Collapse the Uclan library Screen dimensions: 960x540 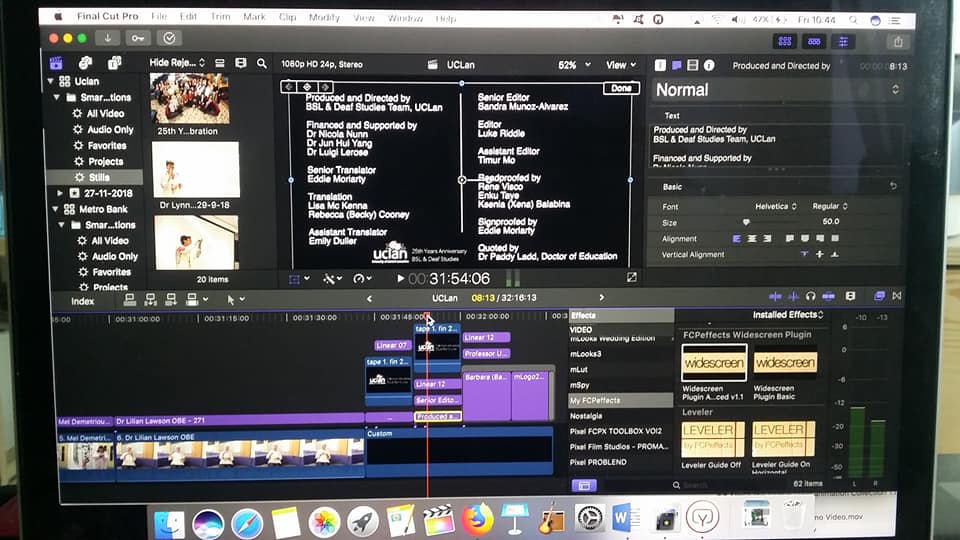(51, 81)
